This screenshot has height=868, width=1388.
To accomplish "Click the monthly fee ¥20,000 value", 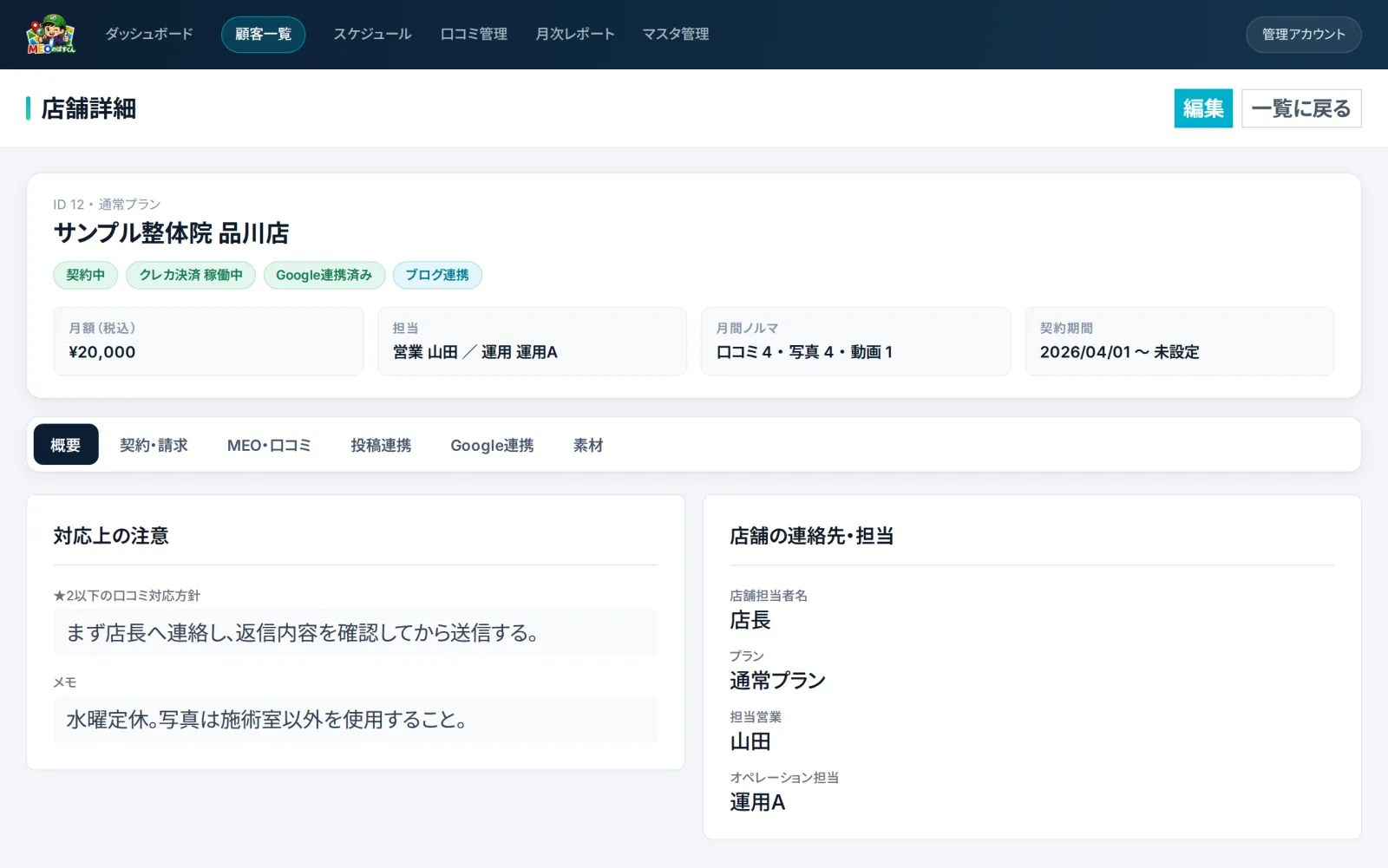I will click(102, 352).
